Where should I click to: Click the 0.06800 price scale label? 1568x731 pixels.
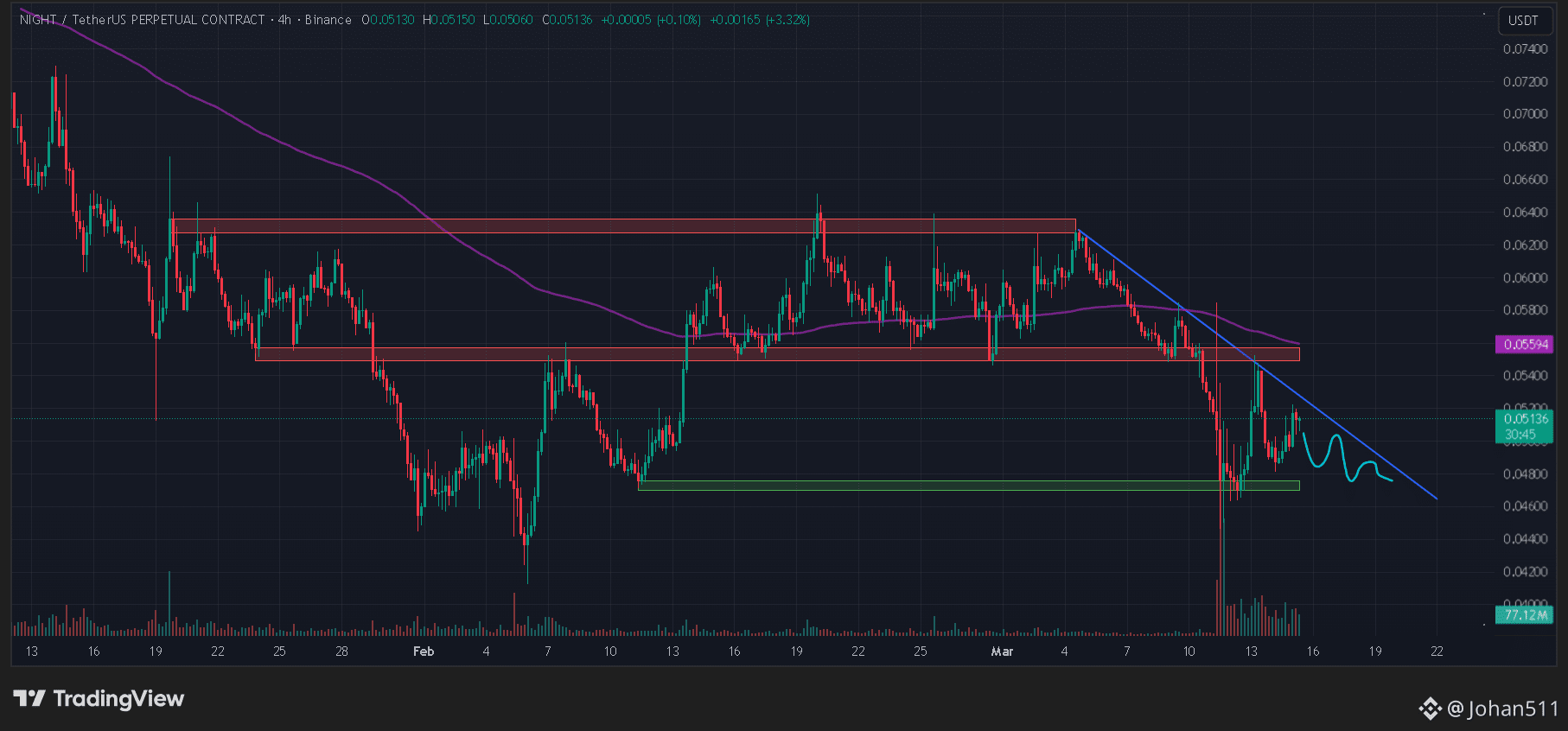point(1525,147)
